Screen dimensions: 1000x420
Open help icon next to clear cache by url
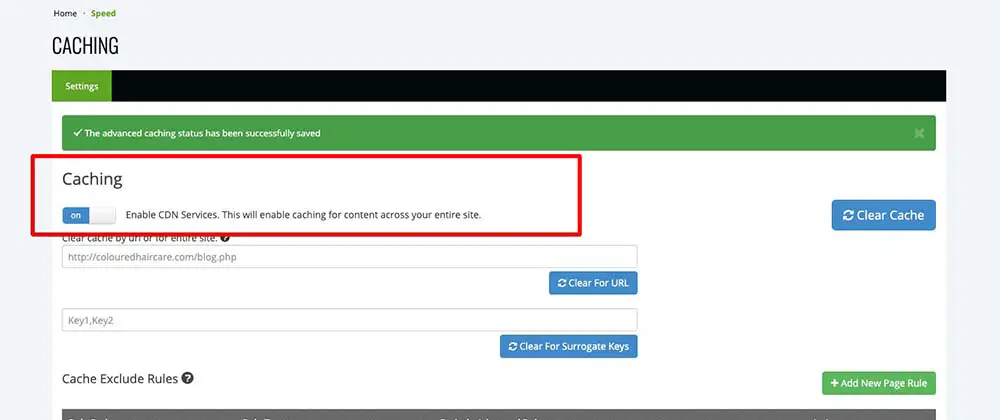225,238
